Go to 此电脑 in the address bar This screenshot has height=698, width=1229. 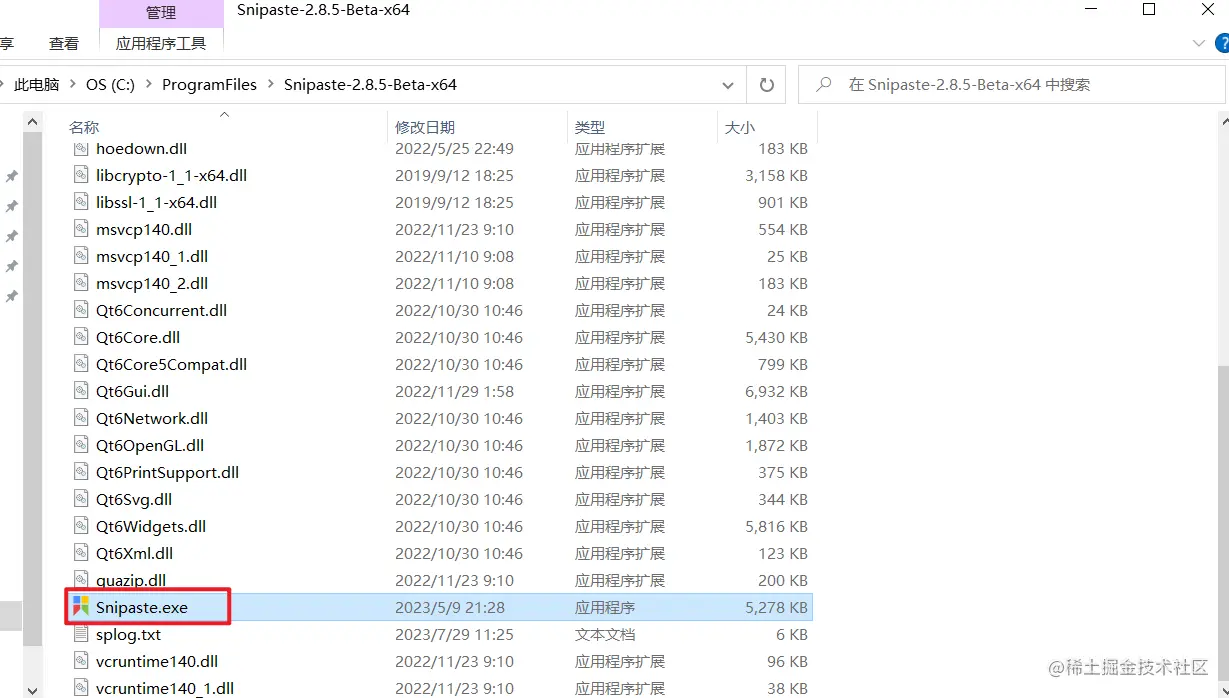click(37, 85)
